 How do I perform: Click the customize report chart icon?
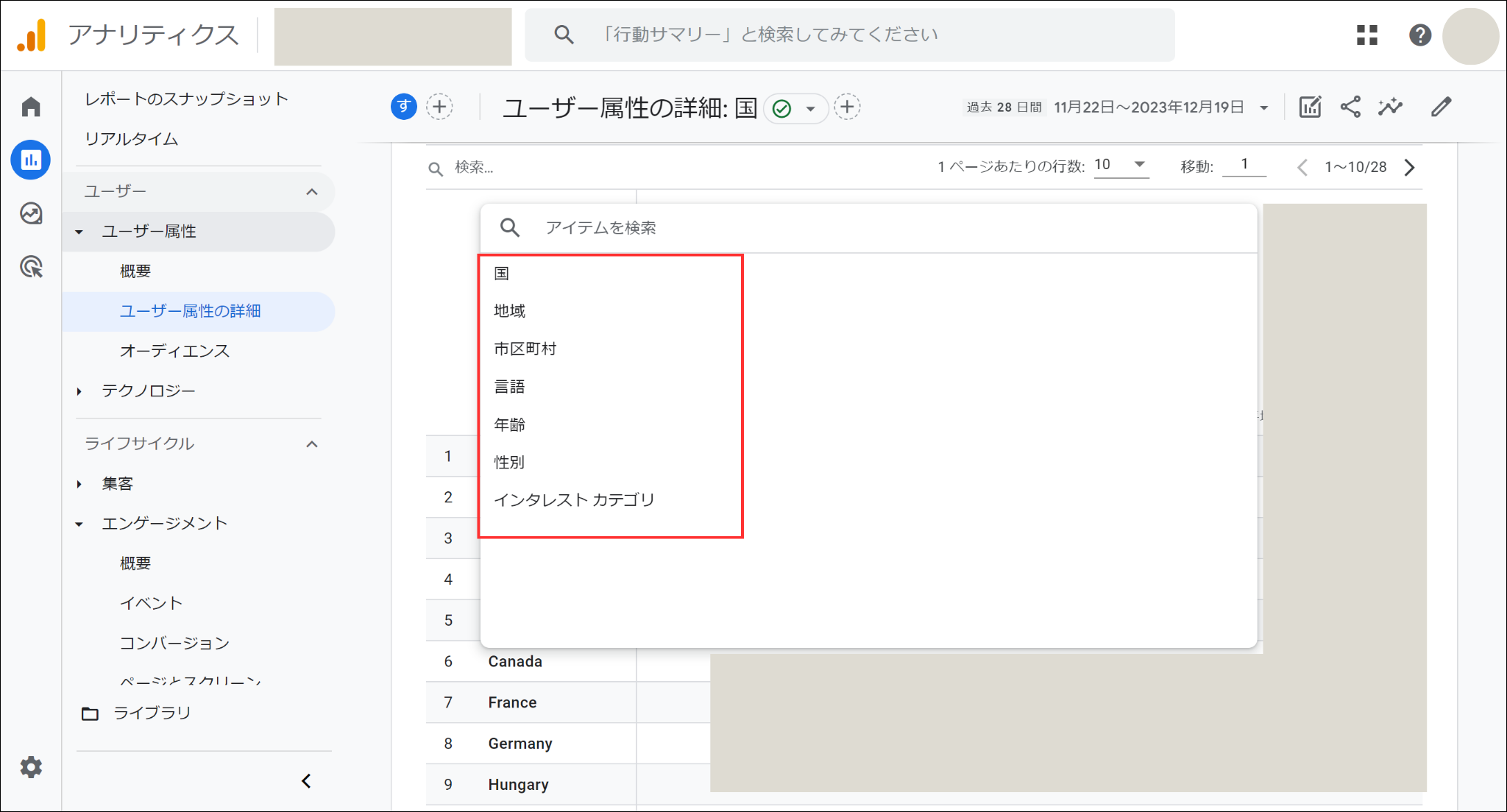coord(1310,107)
